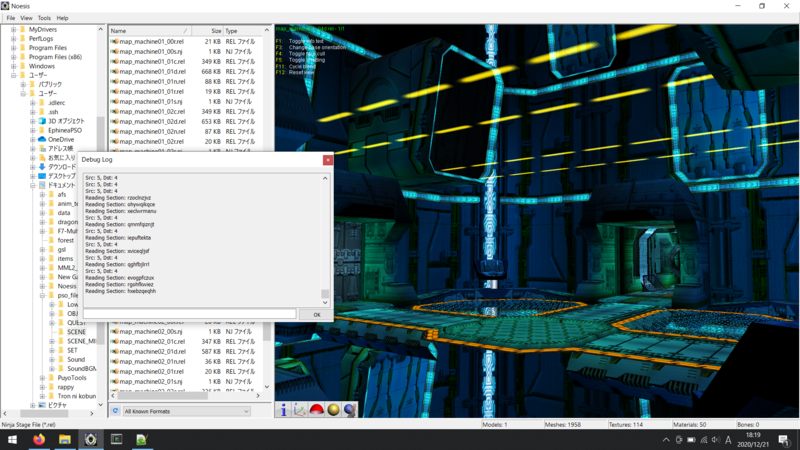Viewport: 800px width, 450px height.
Task: Expand the Windows folder node
Action: pos(14,66)
